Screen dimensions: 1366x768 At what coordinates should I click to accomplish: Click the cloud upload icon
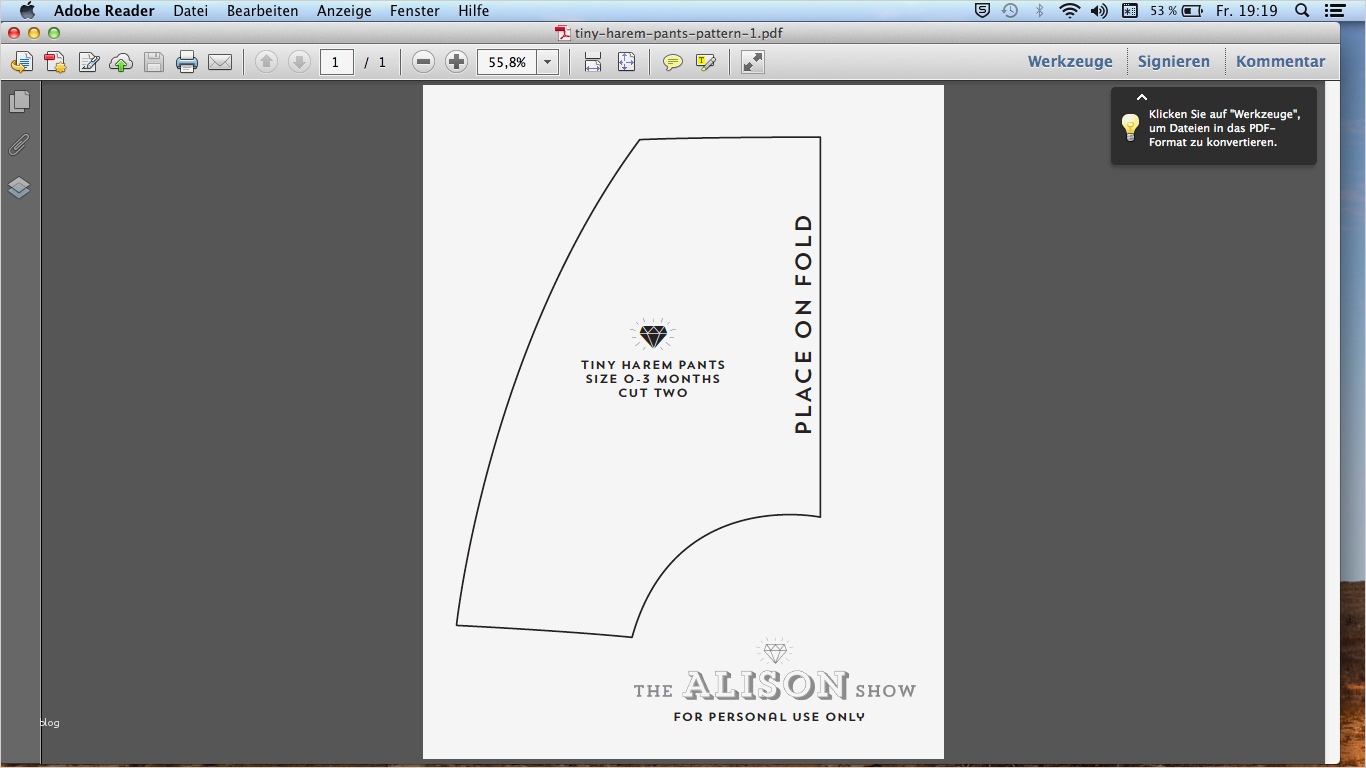click(121, 62)
